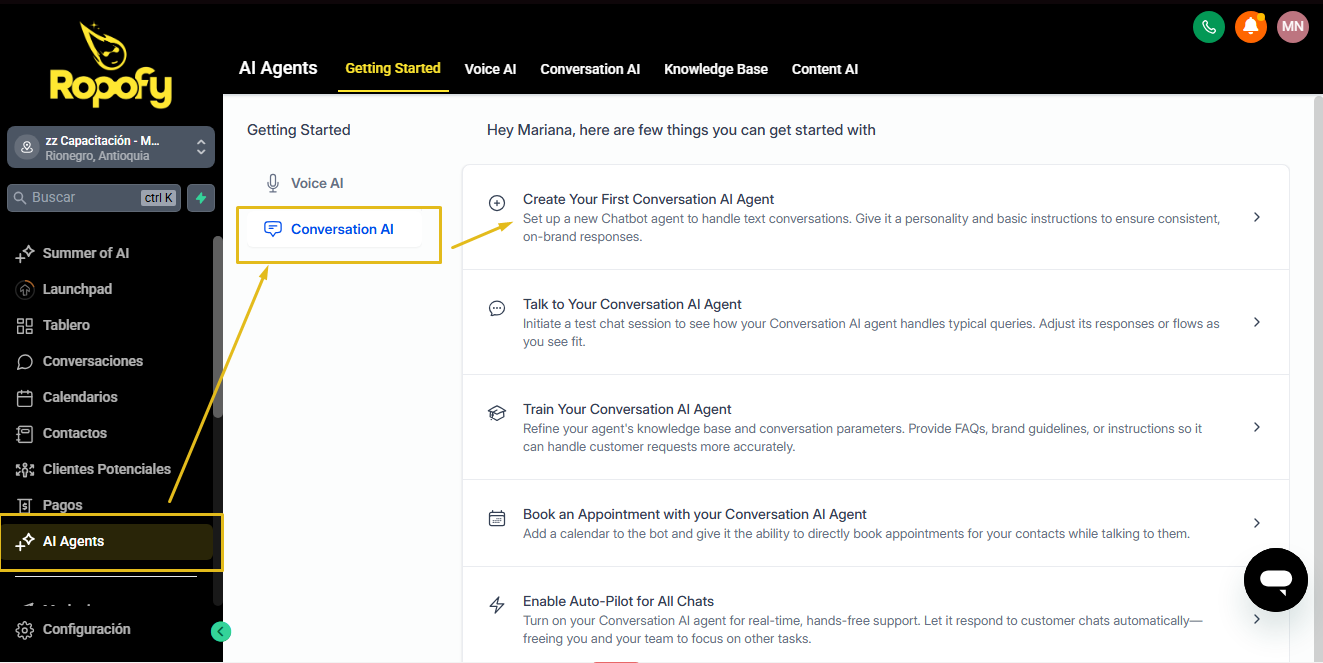Click the green lightning quick actions icon
The height and width of the screenshot is (663, 1323).
(x=201, y=198)
